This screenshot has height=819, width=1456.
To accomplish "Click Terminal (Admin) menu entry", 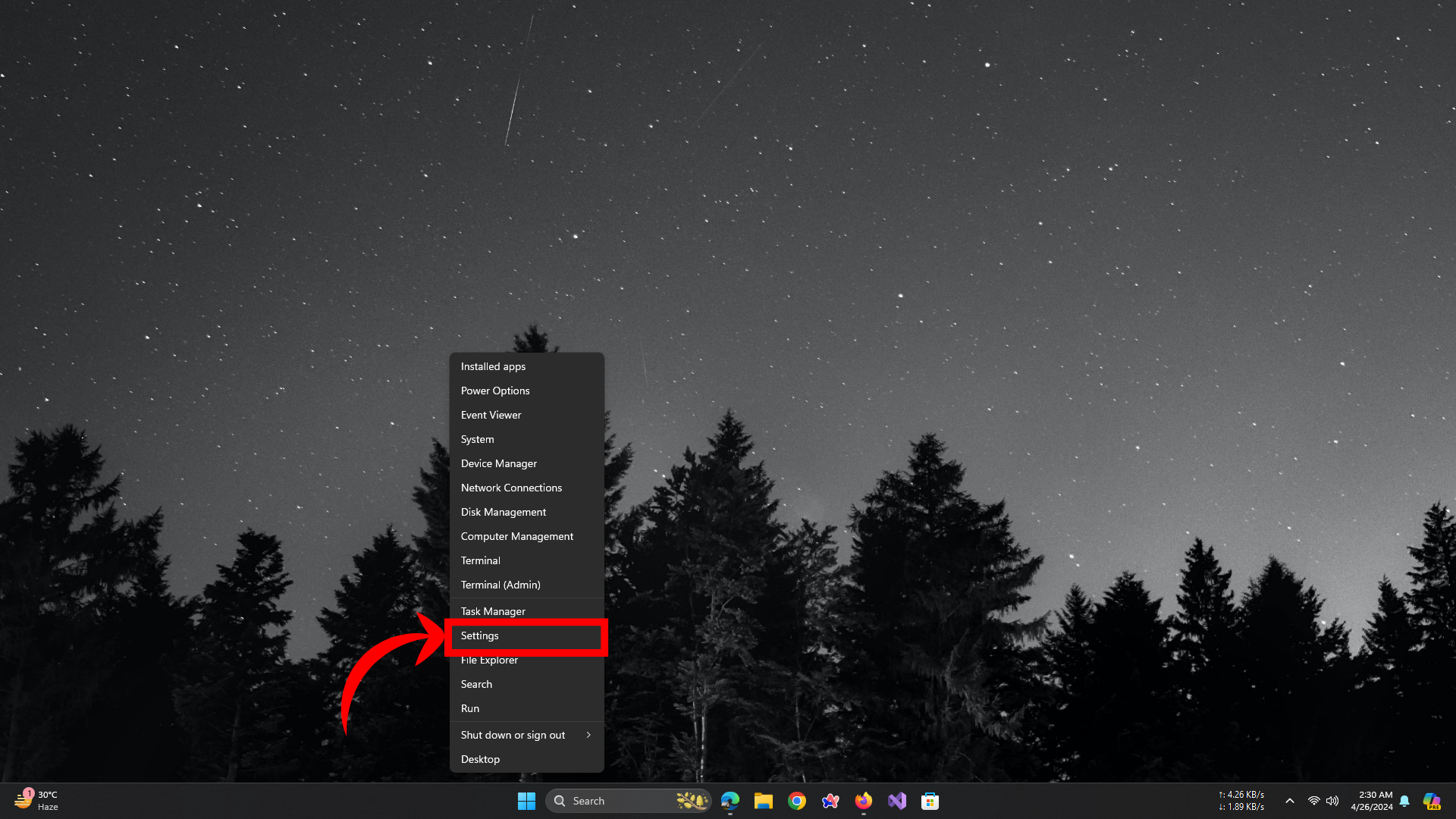I will click(x=500, y=585).
